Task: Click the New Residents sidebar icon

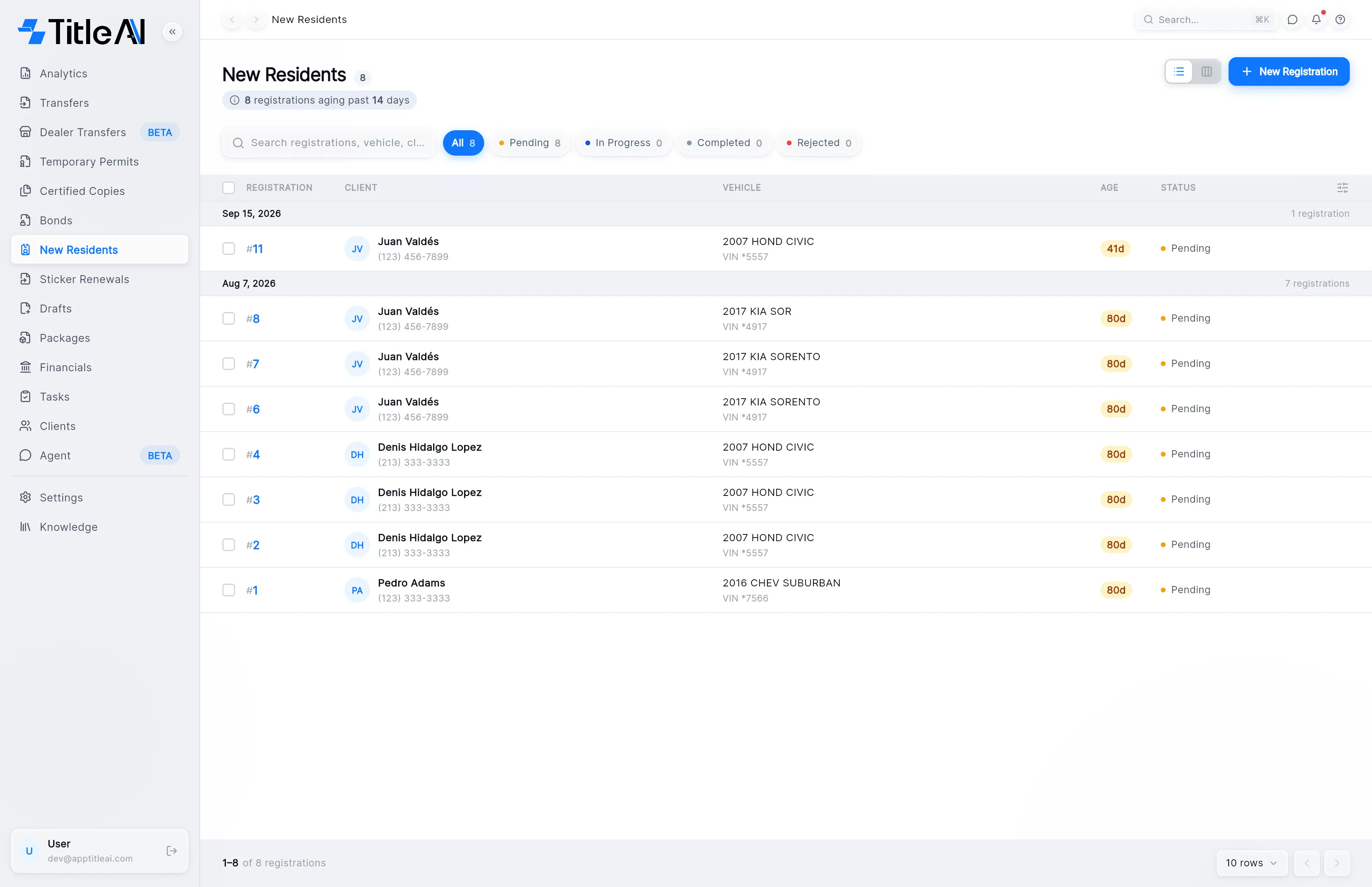Action: point(25,249)
